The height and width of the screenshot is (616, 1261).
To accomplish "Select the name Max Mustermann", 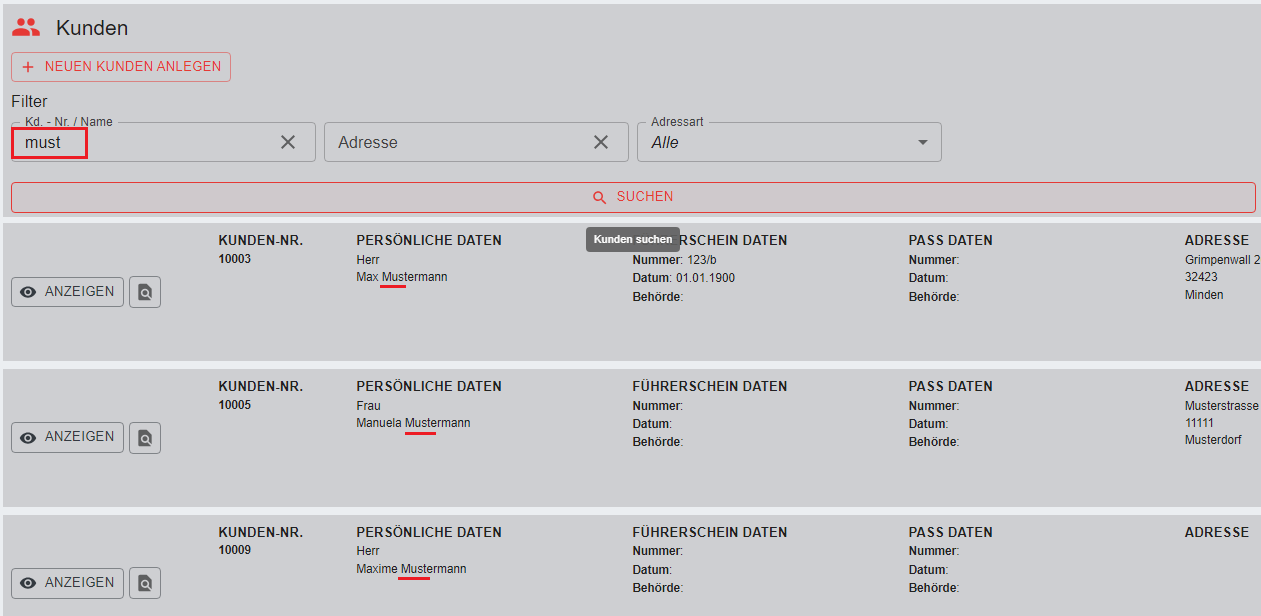I will pos(402,277).
